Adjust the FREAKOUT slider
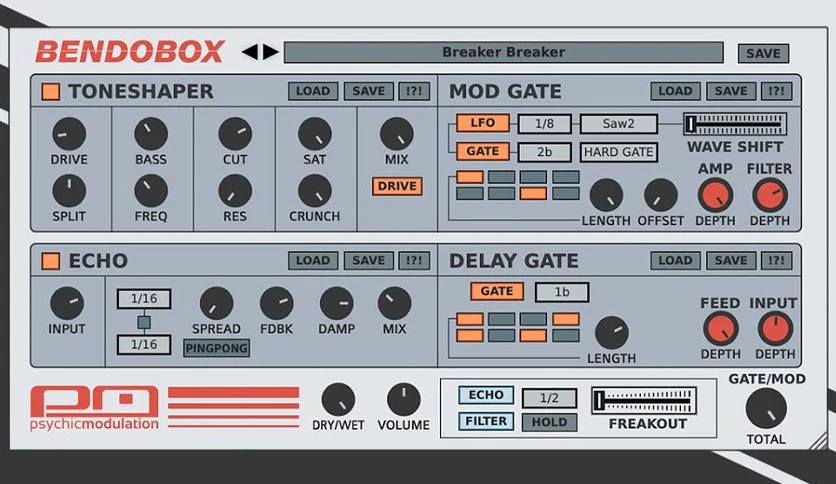This screenshot has width=836, height=484. coord(644,400)
